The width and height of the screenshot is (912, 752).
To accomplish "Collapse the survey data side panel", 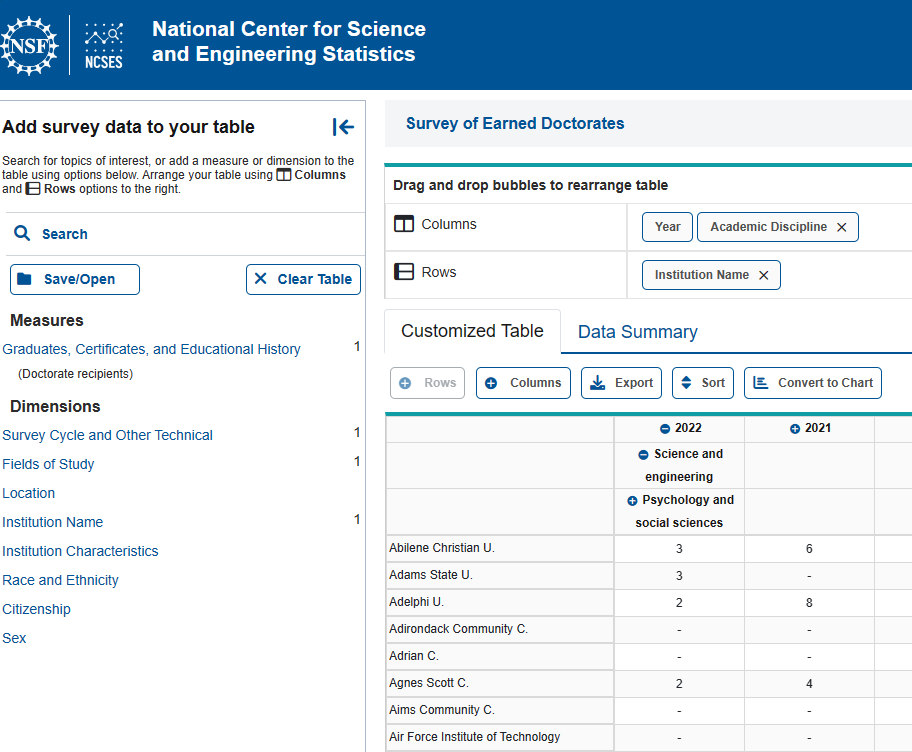I will pyautogui.click(x=343, y=127).
